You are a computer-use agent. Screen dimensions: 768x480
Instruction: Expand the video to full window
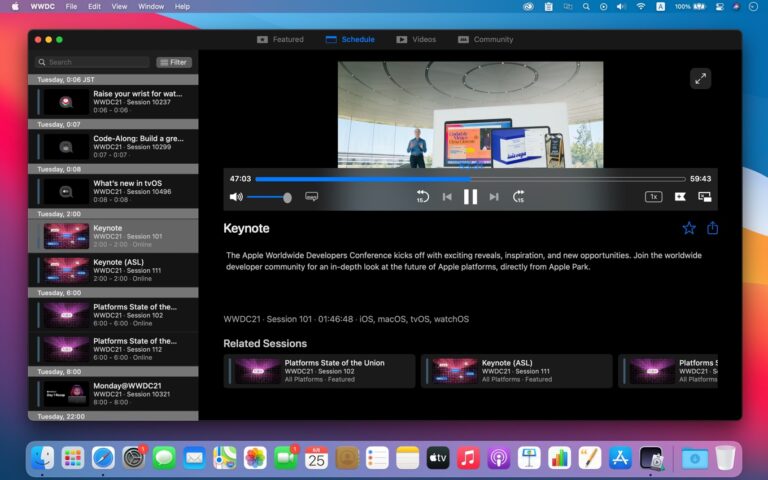click(x=700, y=78)
